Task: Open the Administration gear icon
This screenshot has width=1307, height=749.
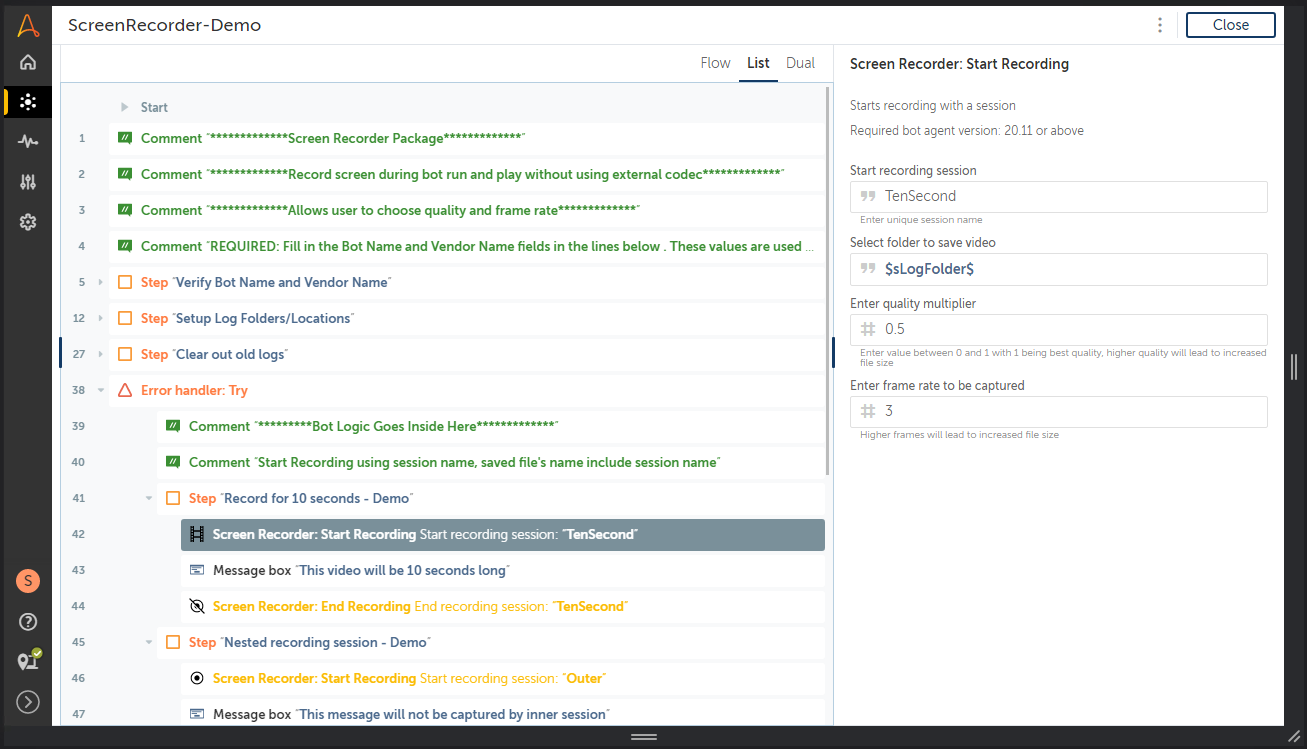Action: click(28, 222)
